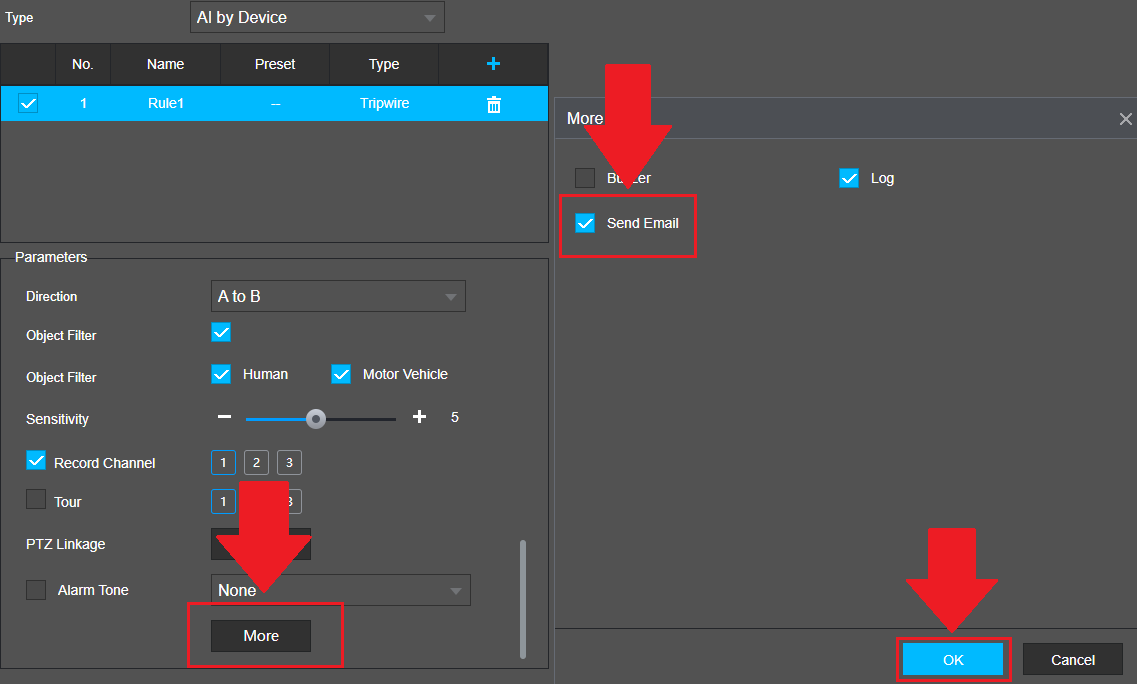Click the PTZ Linkage label
Image resolution: width=1137 pixels, height=684 pixels.
pos(65,544)
